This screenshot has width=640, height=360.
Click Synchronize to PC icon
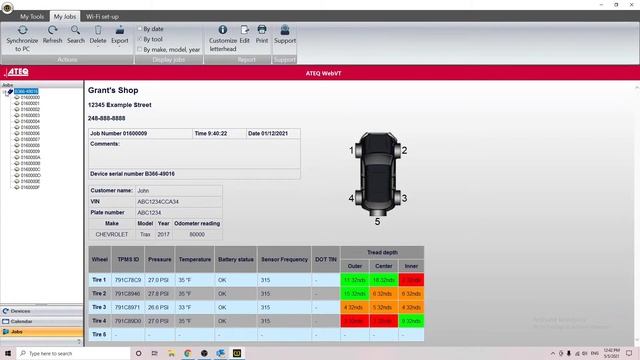(22, 30)
